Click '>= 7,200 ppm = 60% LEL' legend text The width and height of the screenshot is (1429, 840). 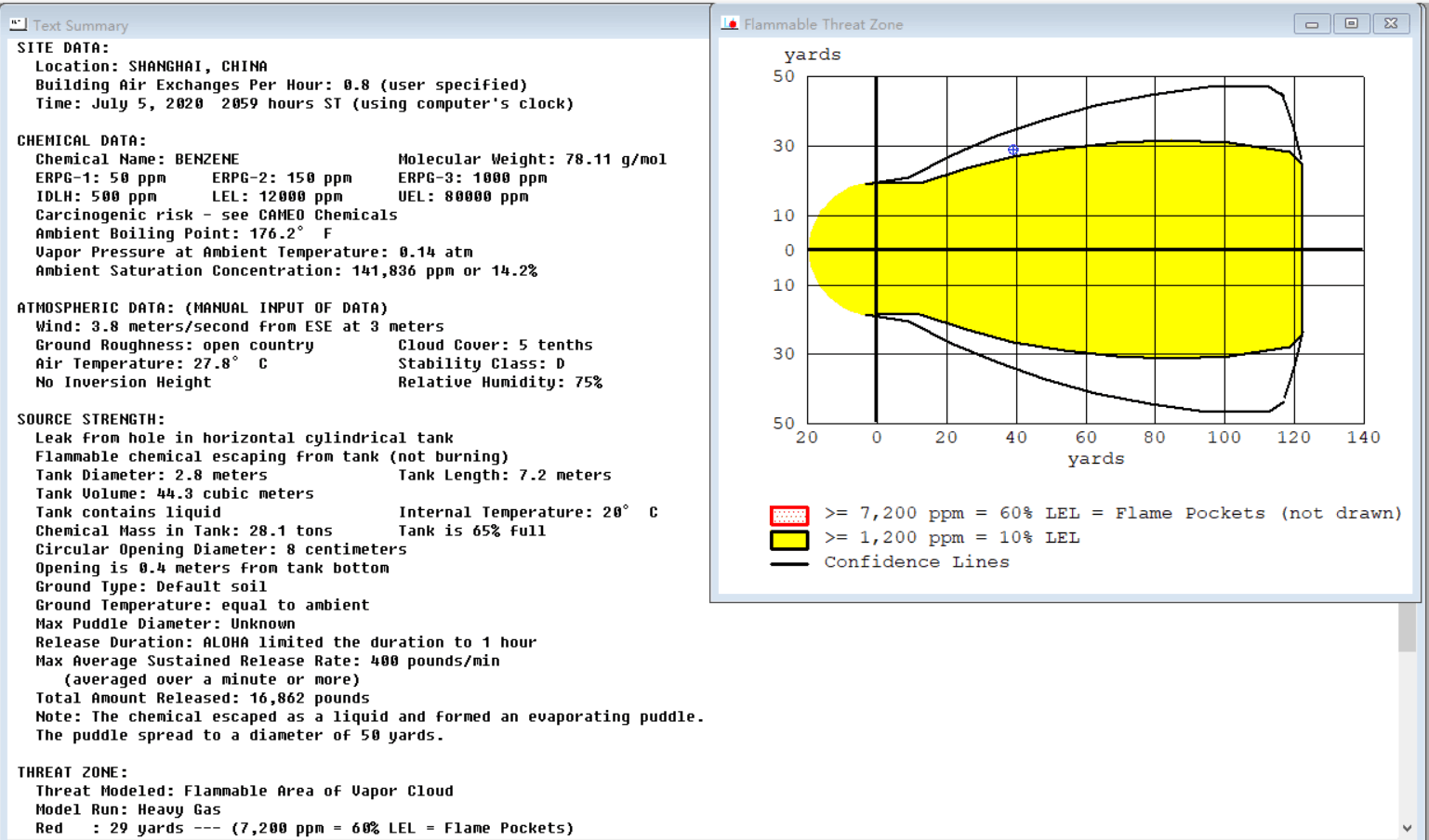pos(1113,514)
